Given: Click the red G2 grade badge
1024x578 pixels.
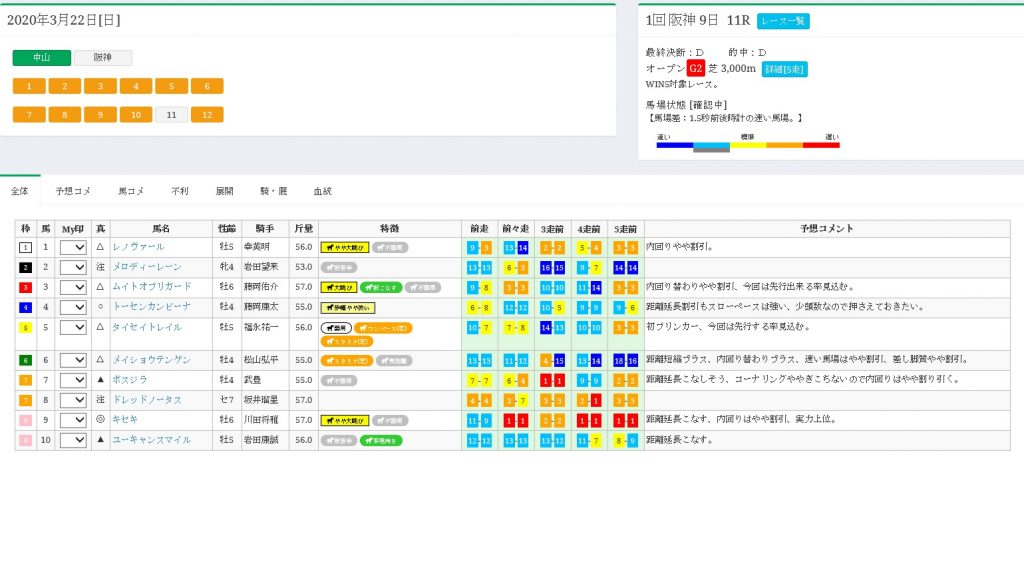Looking at the screenshot, I should 696,68.
